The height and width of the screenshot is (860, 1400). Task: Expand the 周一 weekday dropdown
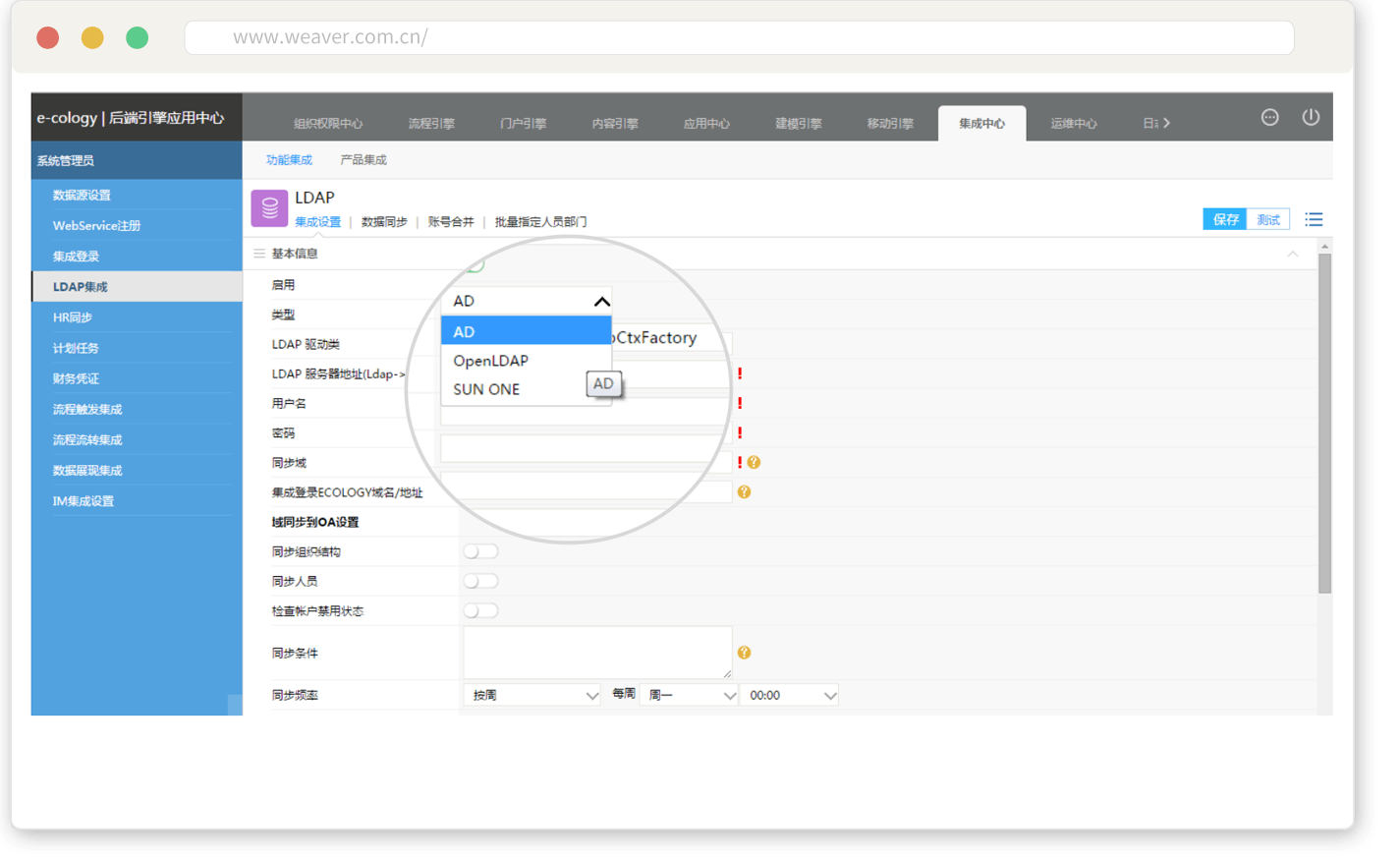(x=691, y=695)
